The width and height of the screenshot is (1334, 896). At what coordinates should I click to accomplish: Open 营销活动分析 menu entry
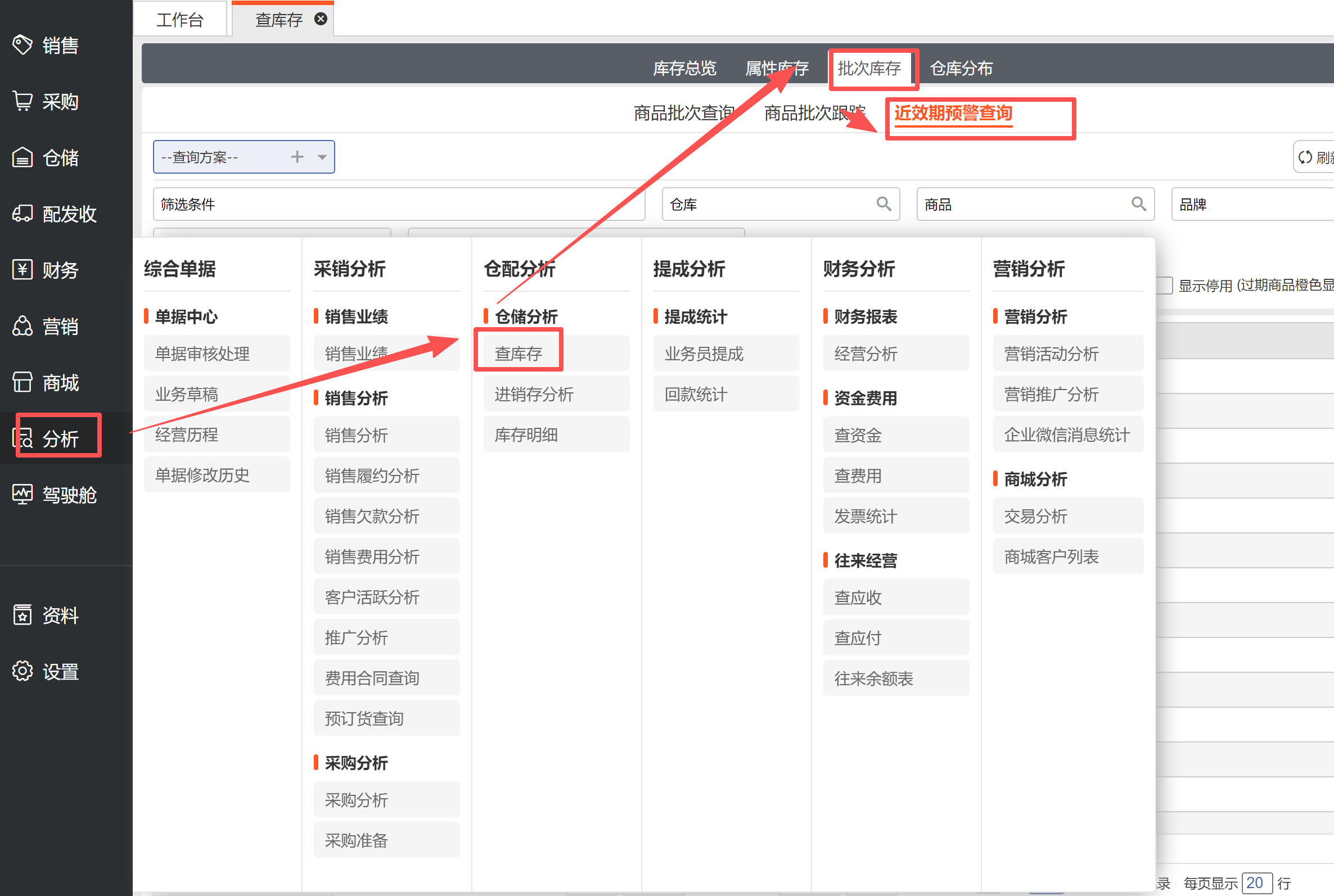point(1068,353)
